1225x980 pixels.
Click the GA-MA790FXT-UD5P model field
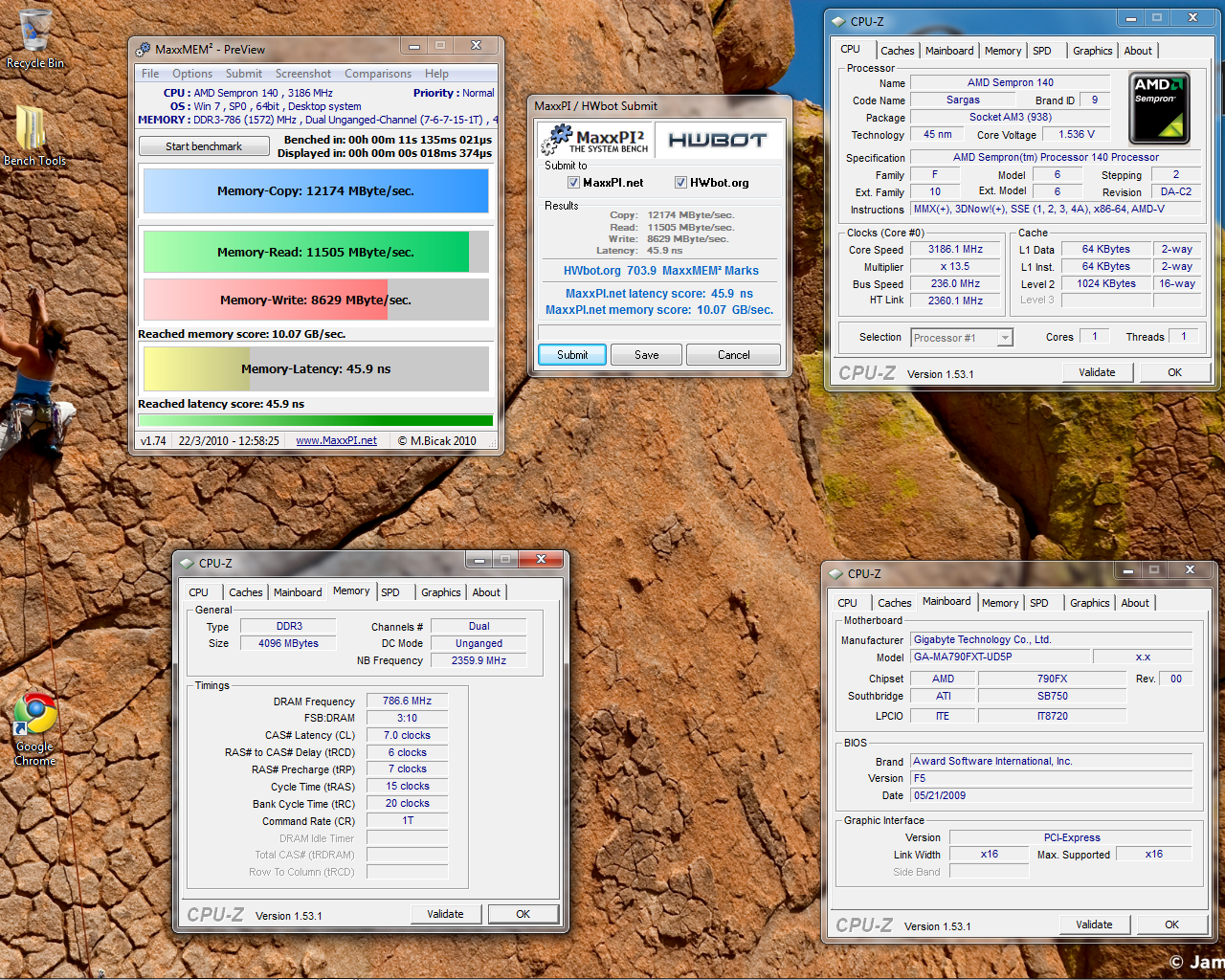[x=1000, y=657]
